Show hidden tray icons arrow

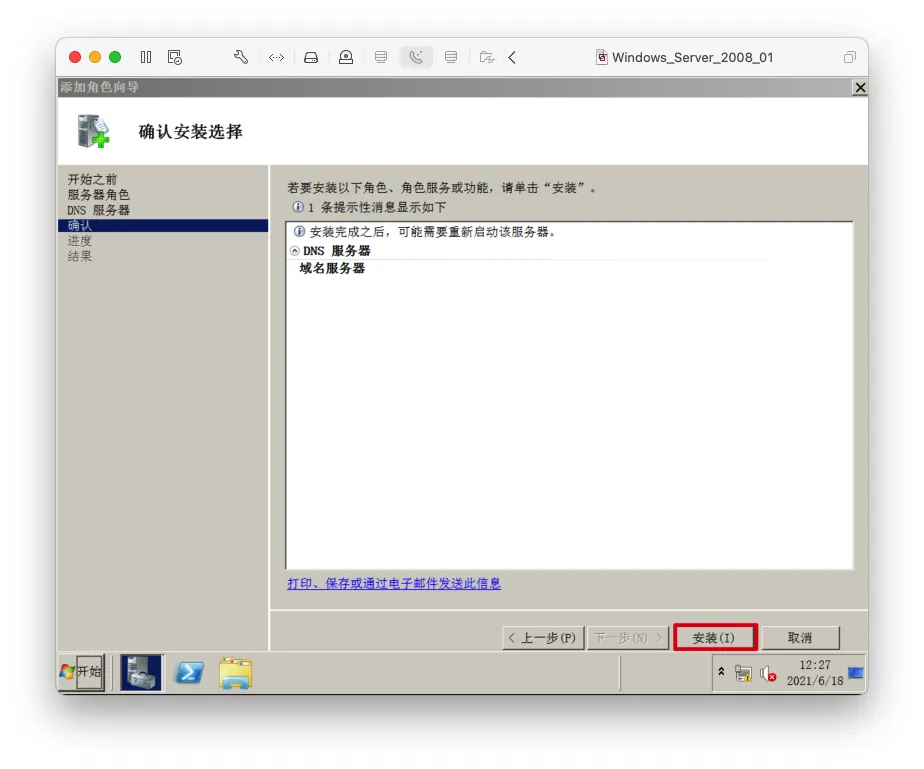click(x=721, y=672)
